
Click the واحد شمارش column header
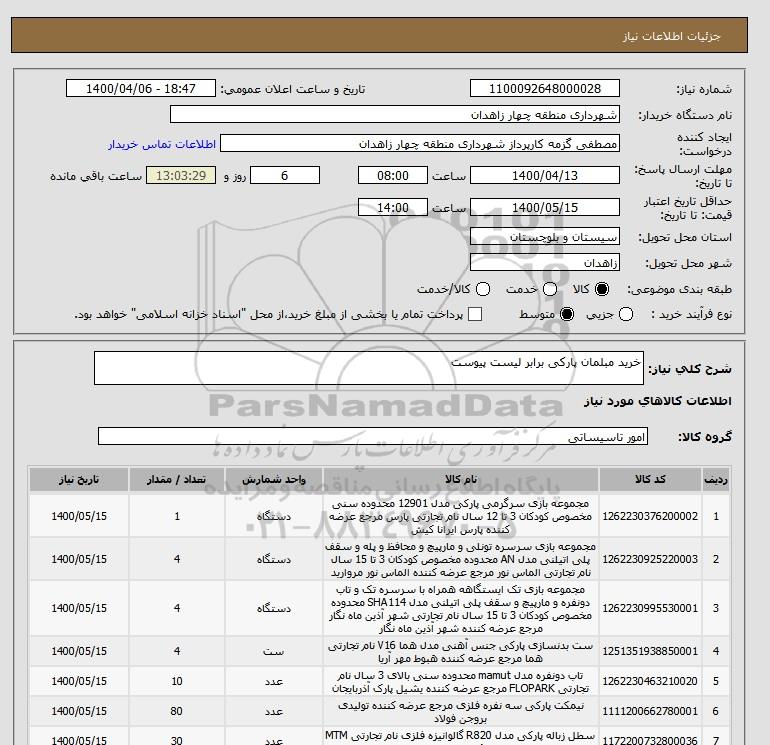click(x=274, y=480)
